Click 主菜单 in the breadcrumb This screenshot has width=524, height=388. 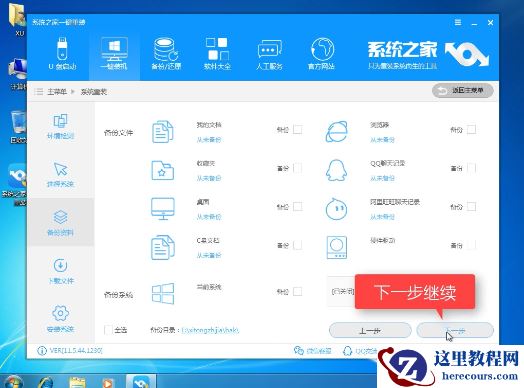[57, 92]
